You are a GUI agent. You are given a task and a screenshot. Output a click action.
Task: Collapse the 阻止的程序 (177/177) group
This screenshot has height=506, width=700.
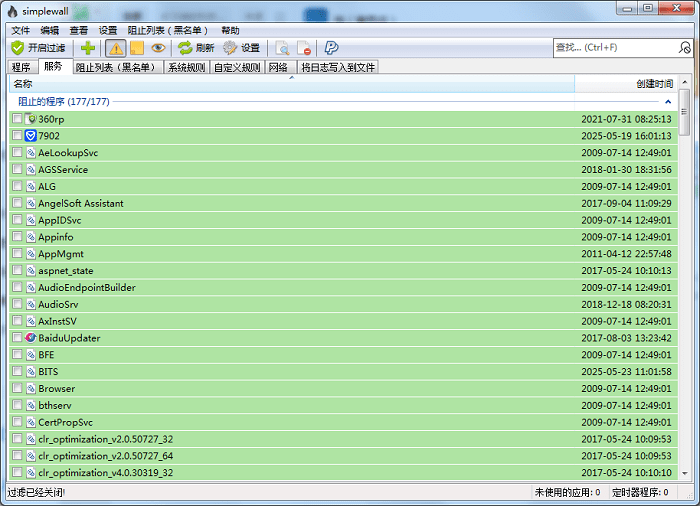(668, 102)
